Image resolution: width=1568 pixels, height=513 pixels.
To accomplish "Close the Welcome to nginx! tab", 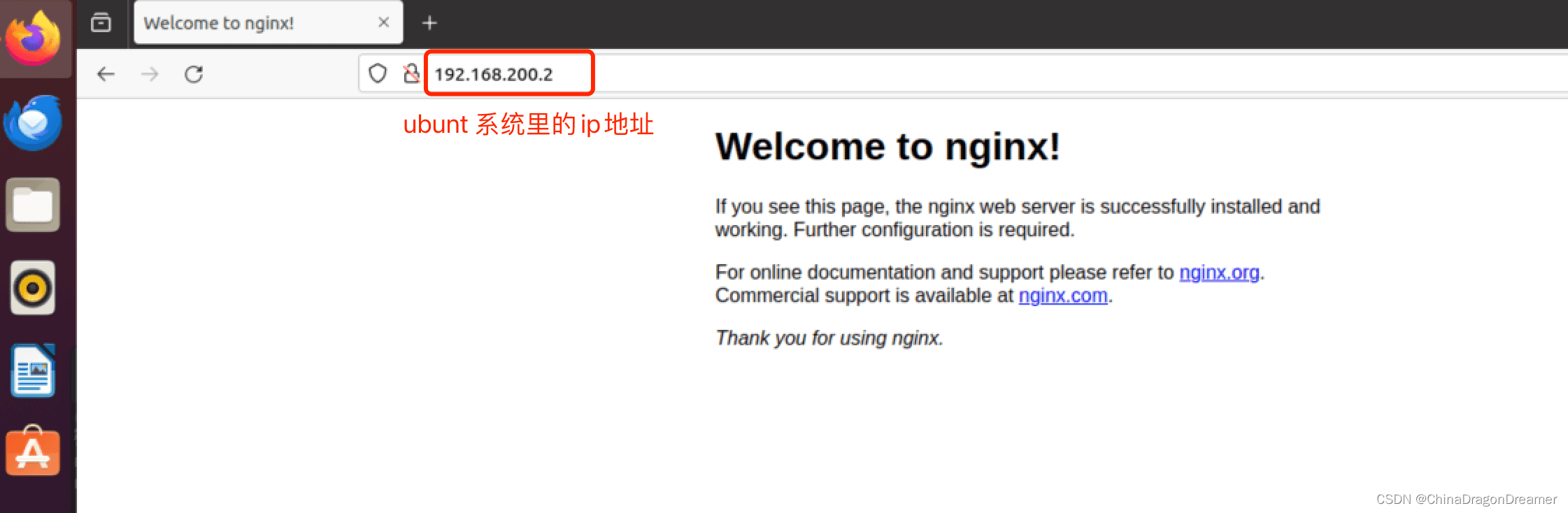I will click(x=383, y=22).
